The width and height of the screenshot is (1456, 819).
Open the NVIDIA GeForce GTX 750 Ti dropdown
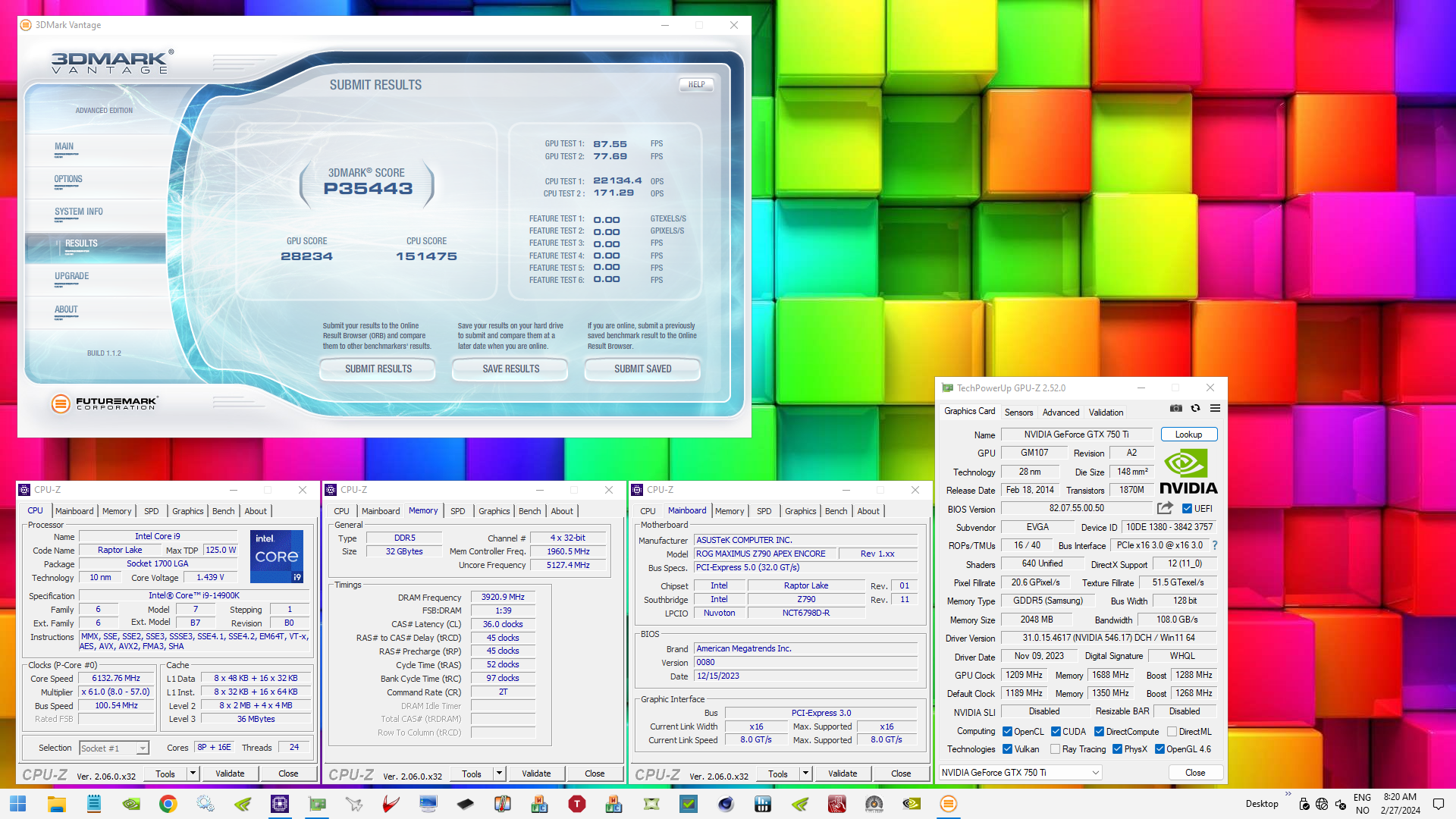1020,773
